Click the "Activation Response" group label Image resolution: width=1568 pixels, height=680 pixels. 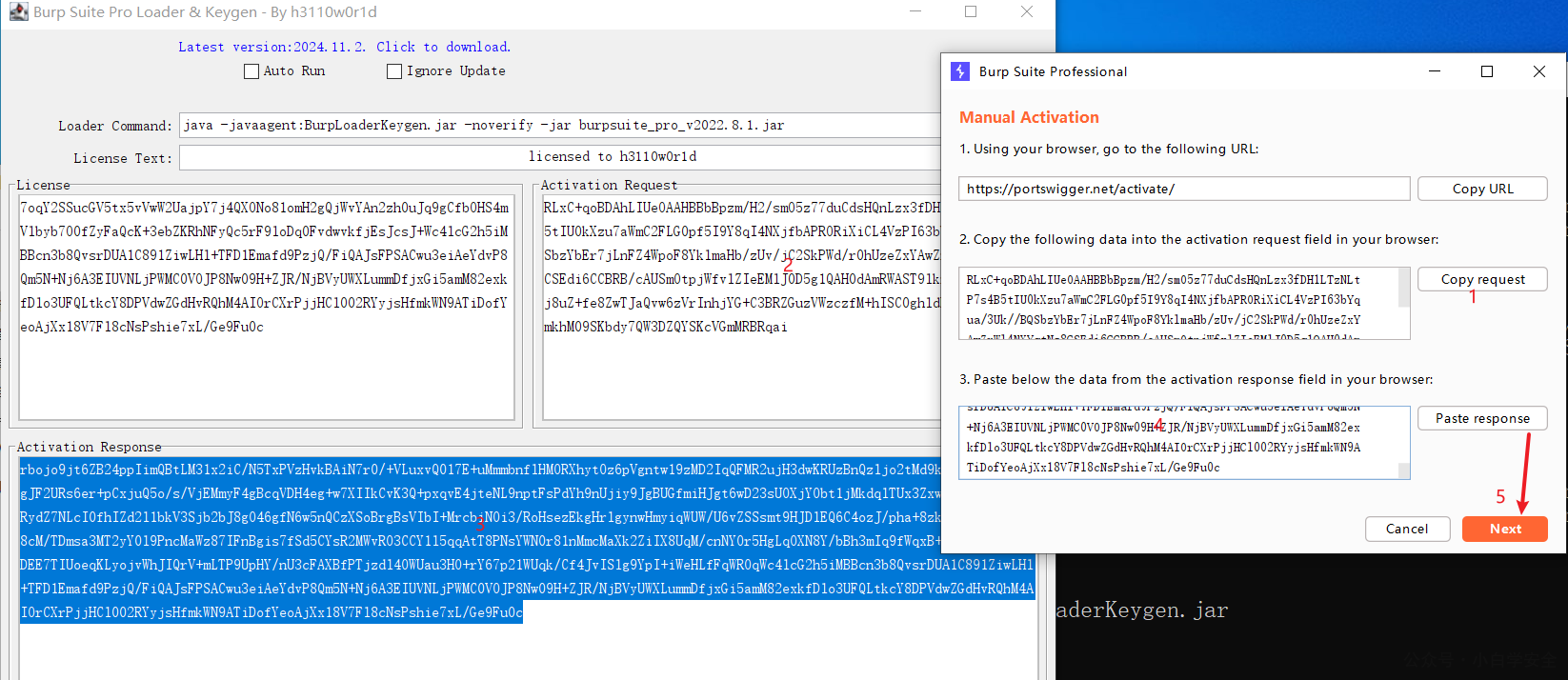[x=90, y=447]
